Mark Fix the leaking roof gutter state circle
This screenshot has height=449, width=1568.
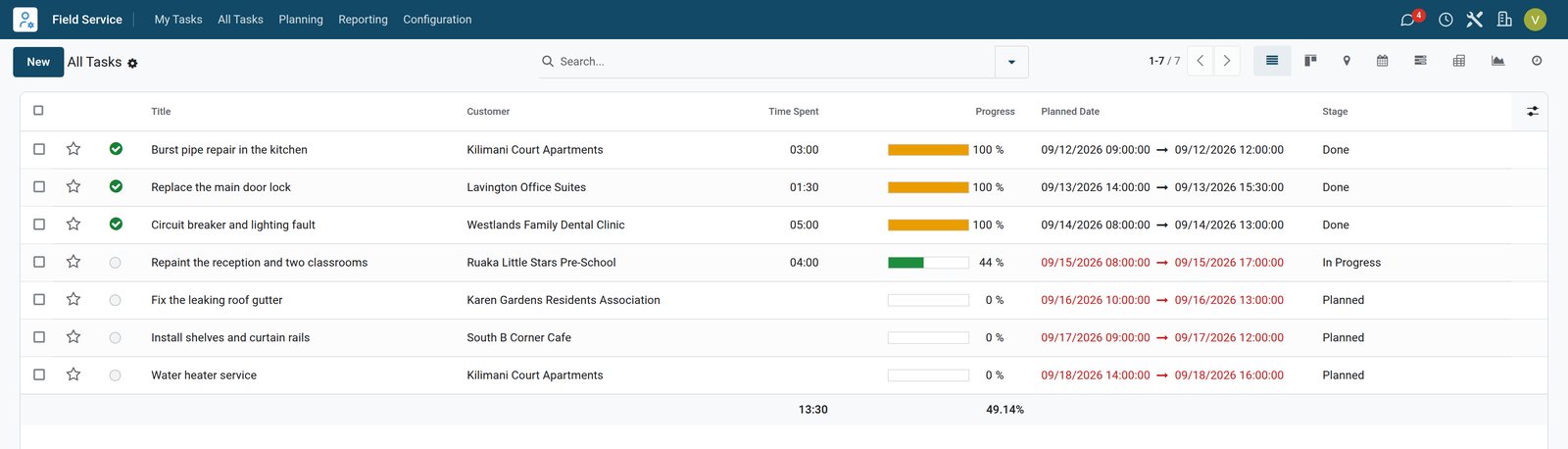116,300
